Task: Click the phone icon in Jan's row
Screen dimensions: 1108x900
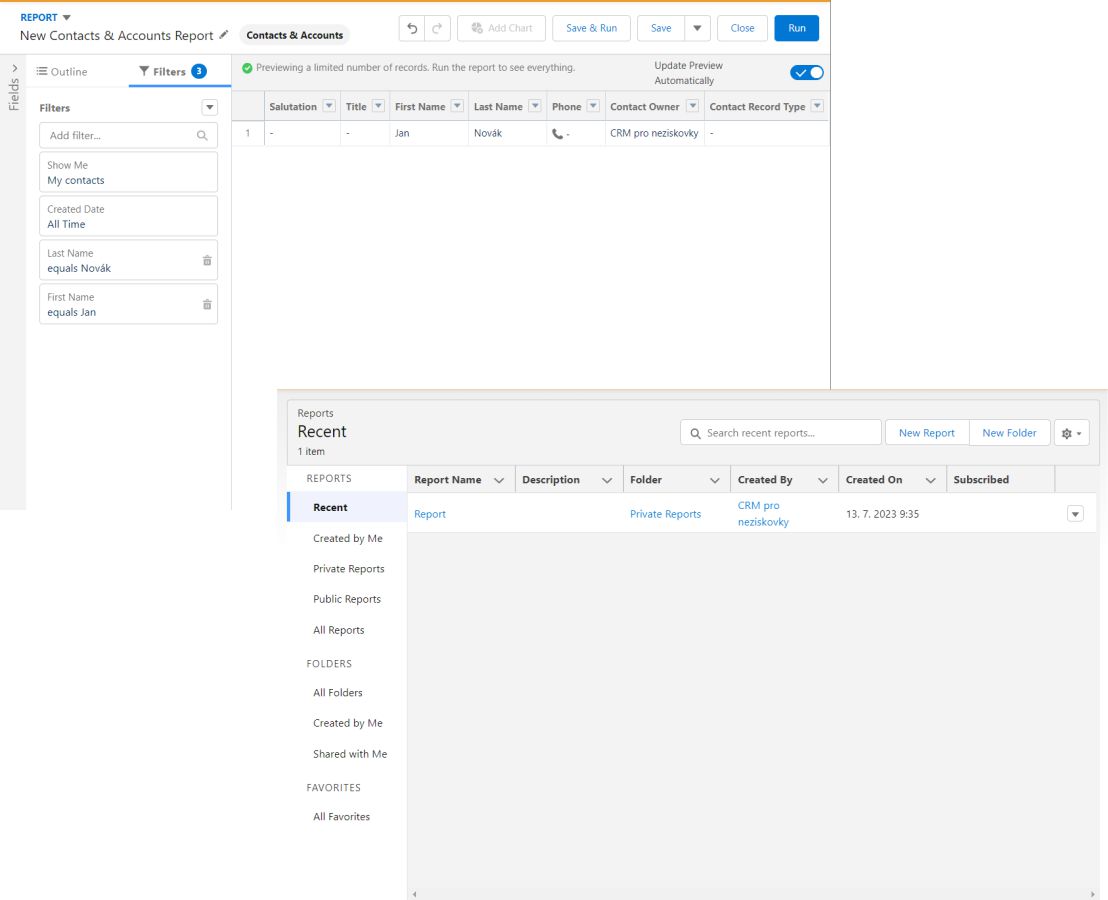Action: click(x=557, y=134)
